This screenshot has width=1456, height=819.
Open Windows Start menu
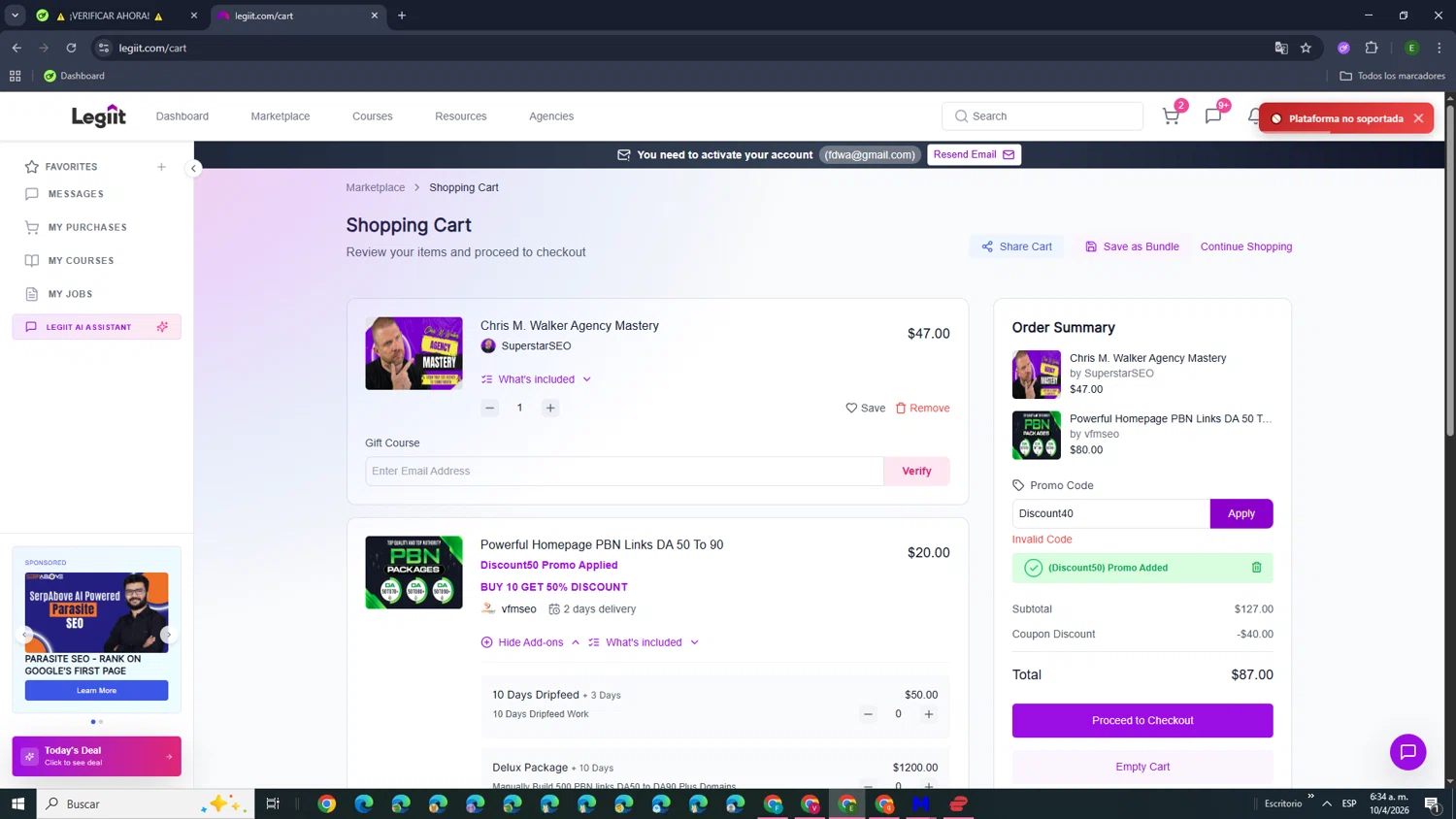[17, 803]
